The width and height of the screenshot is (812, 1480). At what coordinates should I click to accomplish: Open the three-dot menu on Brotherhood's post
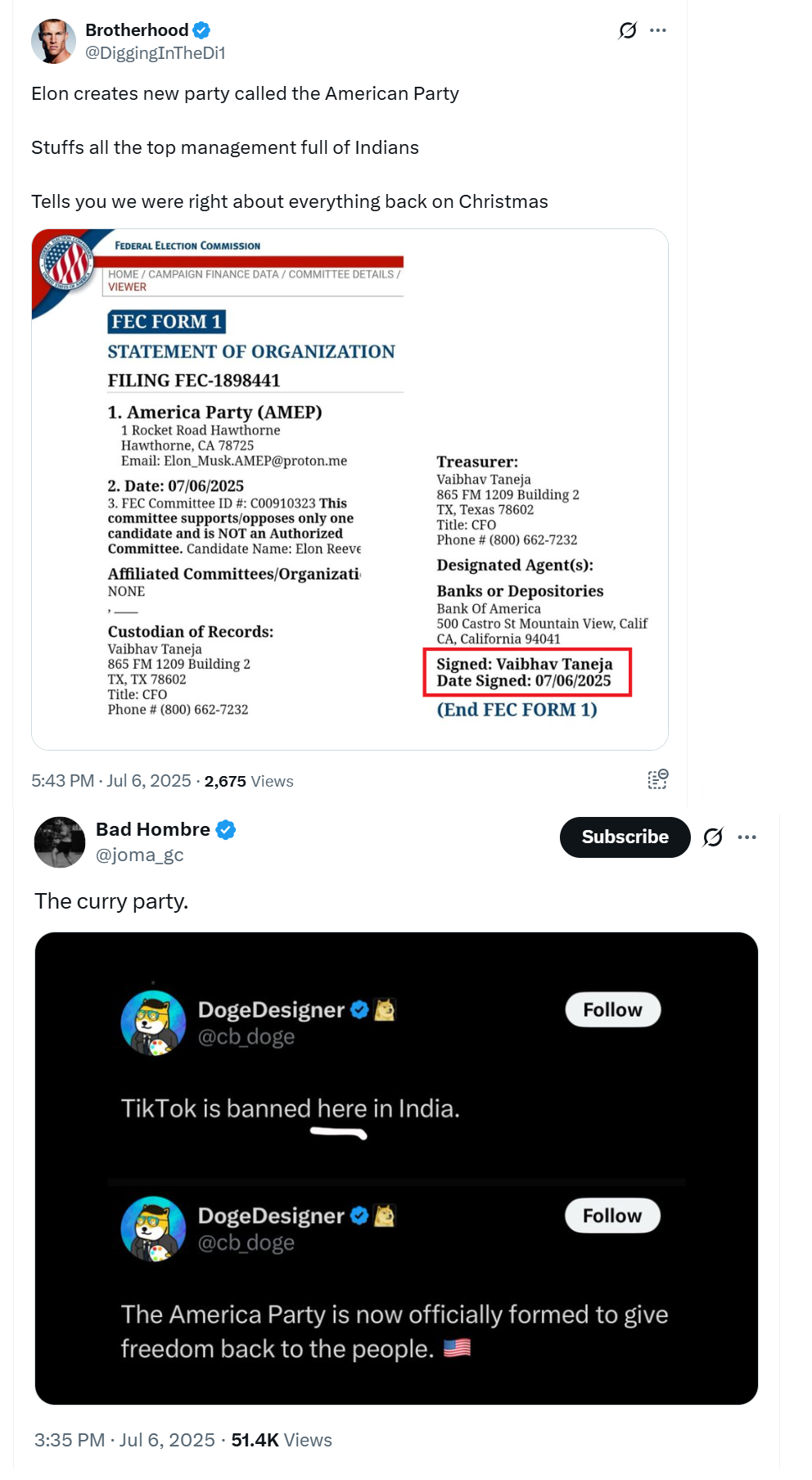coord(658,30)
